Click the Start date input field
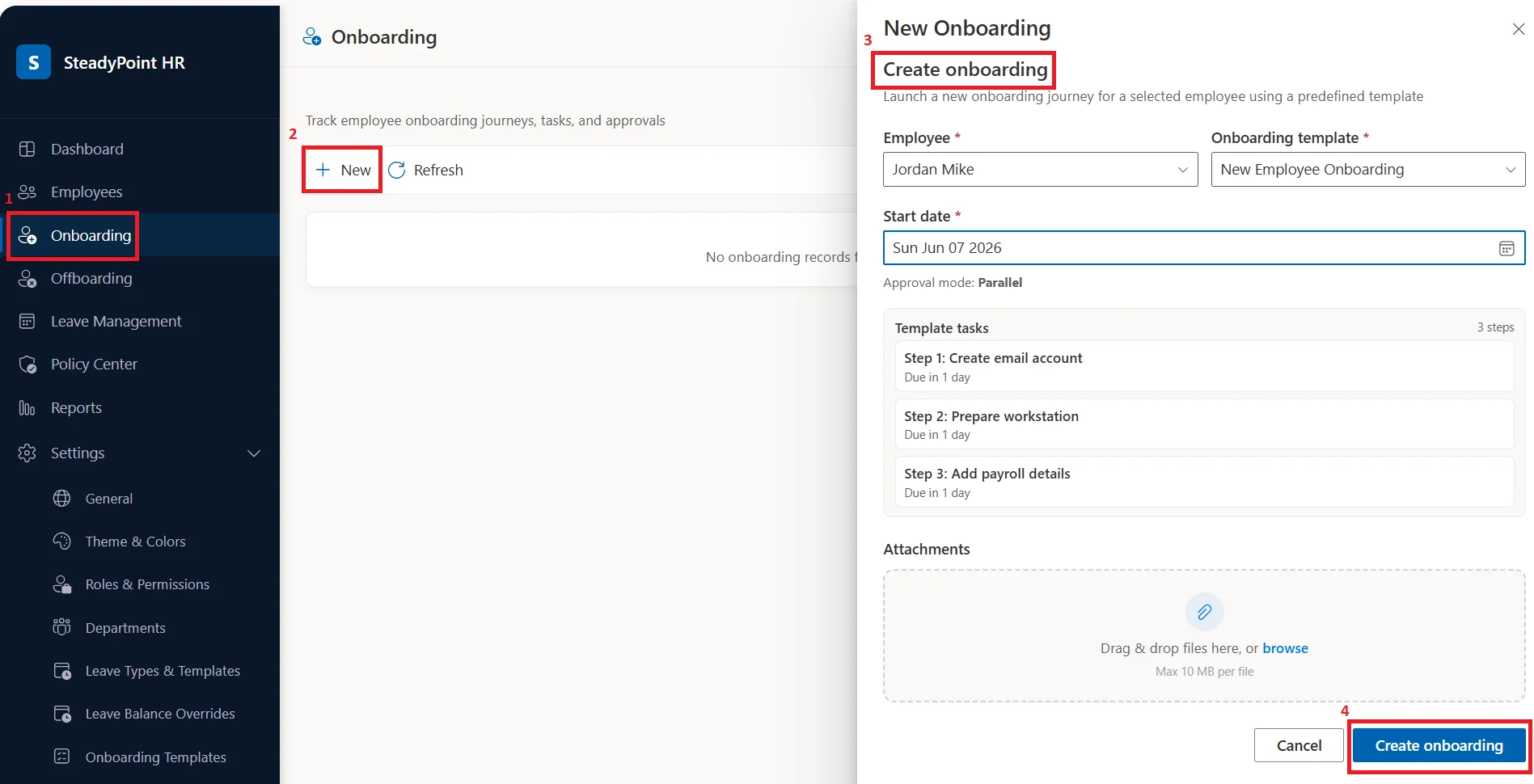Image resolution: width=1534 pixels, height=784 pixels. pos(1204,248)
